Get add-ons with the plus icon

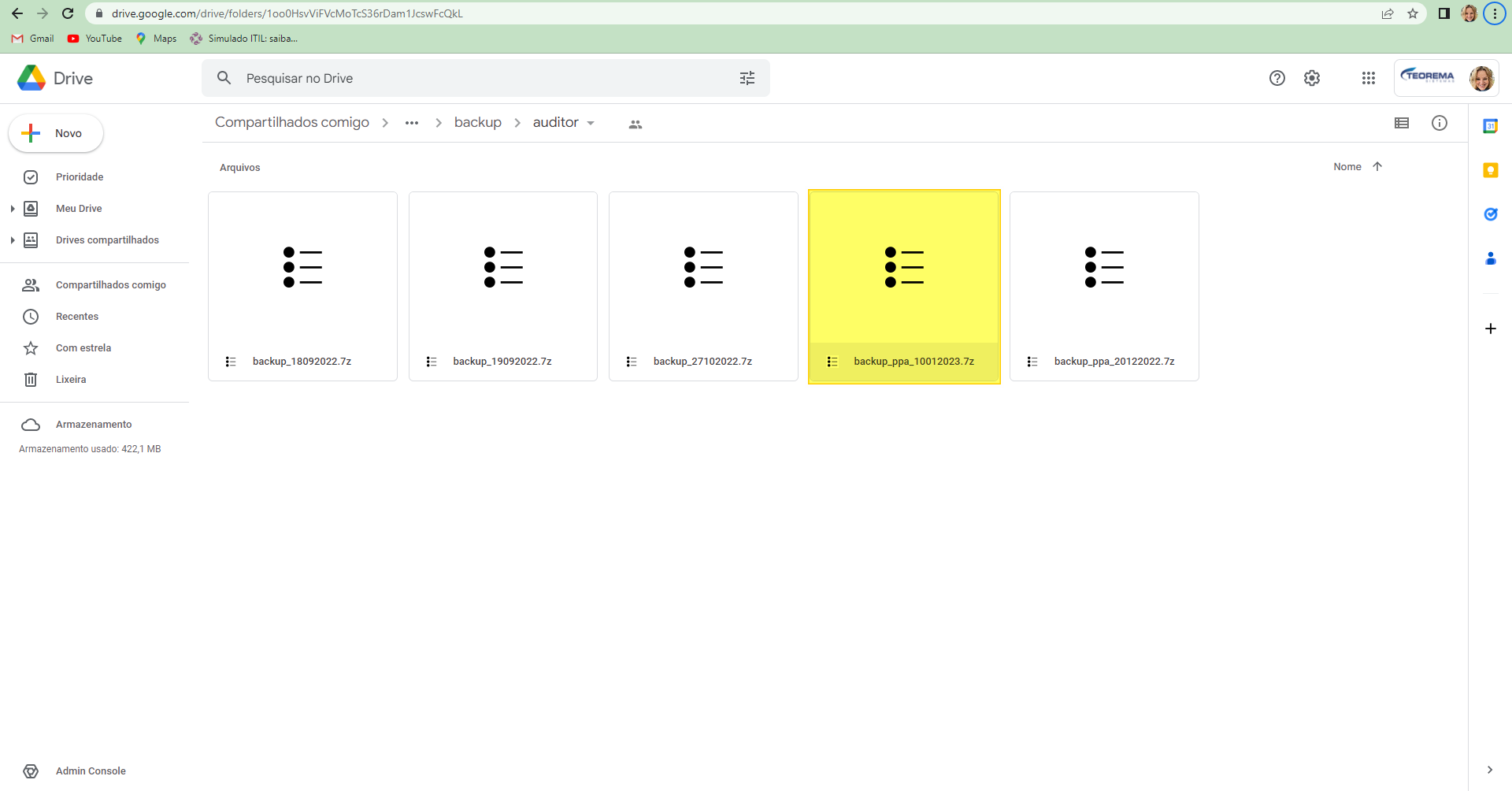[1490, 329]
